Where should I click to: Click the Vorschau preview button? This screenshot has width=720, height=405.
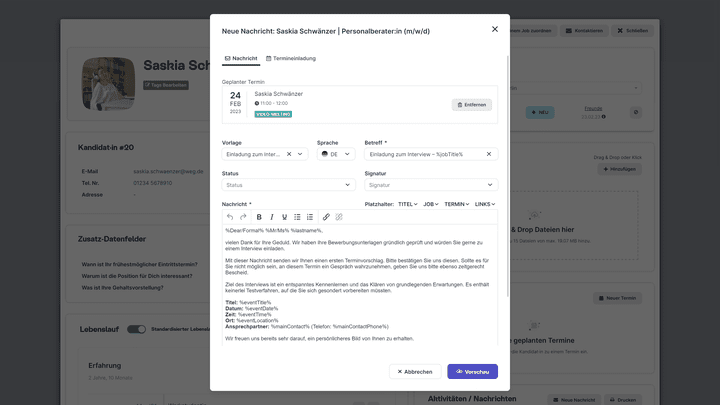pos(472,371)
